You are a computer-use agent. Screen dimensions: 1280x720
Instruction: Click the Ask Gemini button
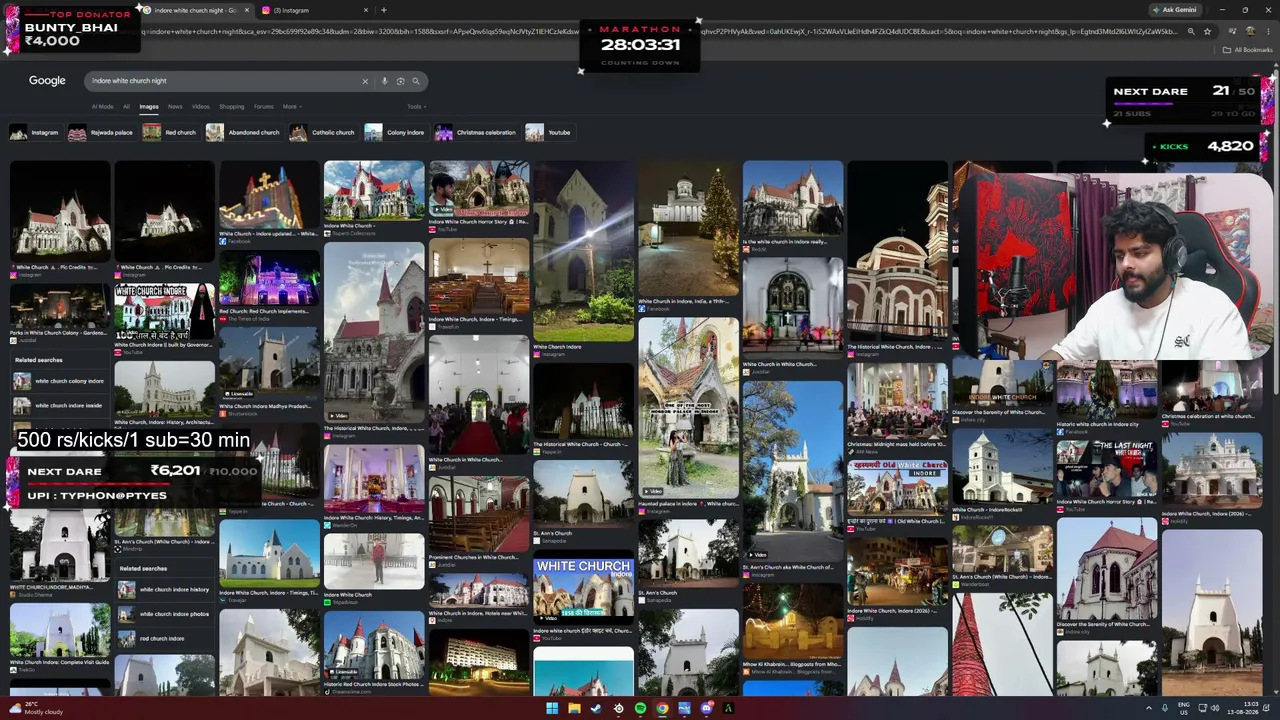coord(1175,10)
